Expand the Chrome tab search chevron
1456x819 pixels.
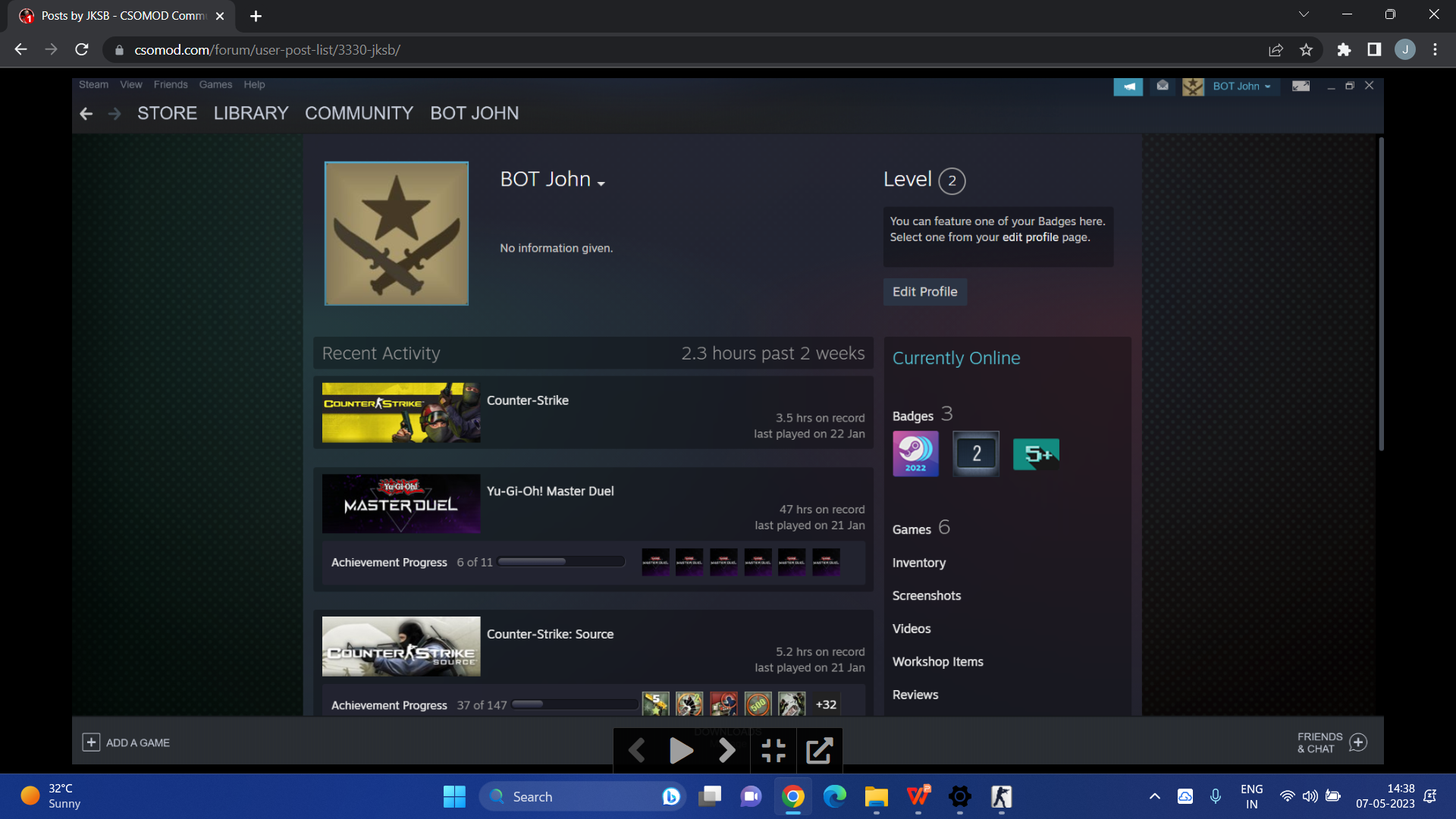tap(1304, 14)
